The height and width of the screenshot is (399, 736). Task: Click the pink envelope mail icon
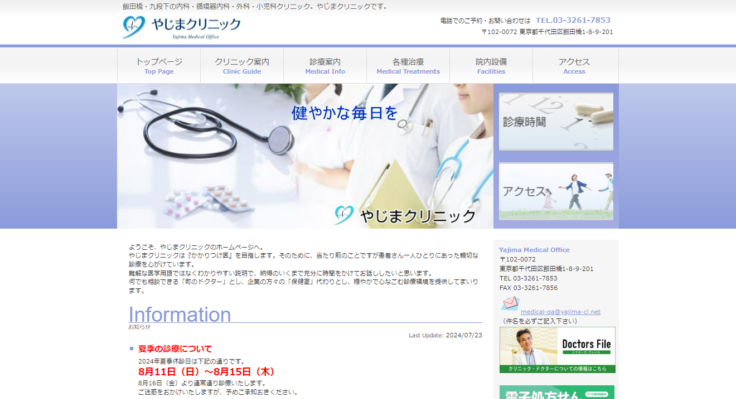point(509,304)
